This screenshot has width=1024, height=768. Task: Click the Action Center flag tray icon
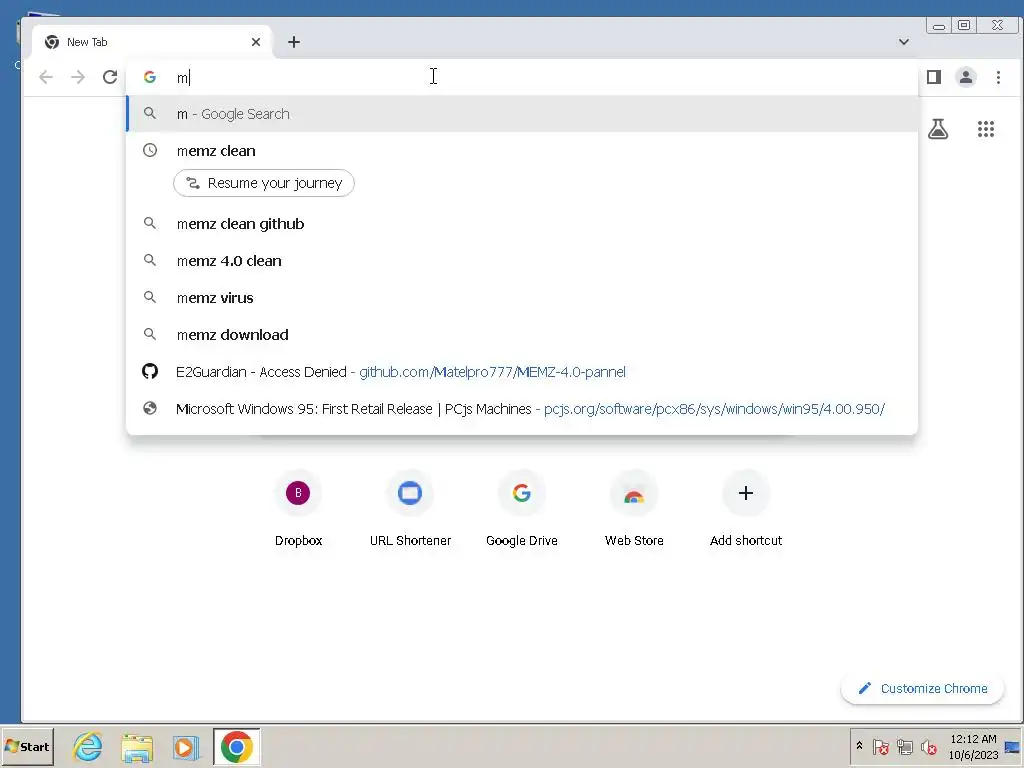tap(880, 746)
